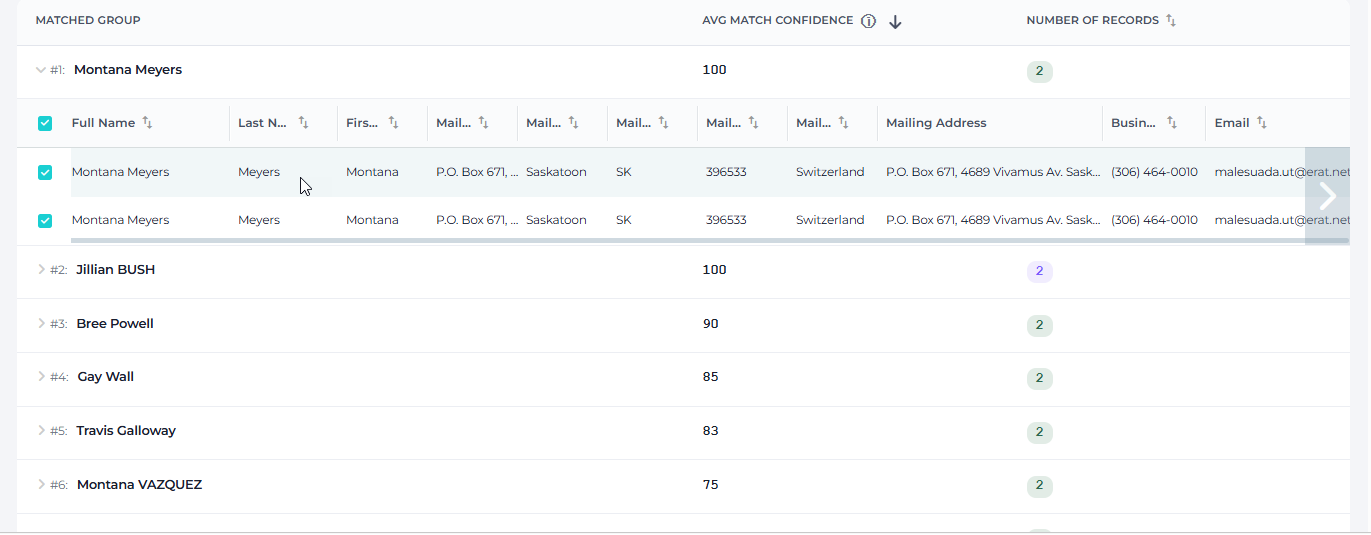Sort the Full Name column
Image resolution: width=1371 pixels, height=535 pixels.
click(147, 123)
